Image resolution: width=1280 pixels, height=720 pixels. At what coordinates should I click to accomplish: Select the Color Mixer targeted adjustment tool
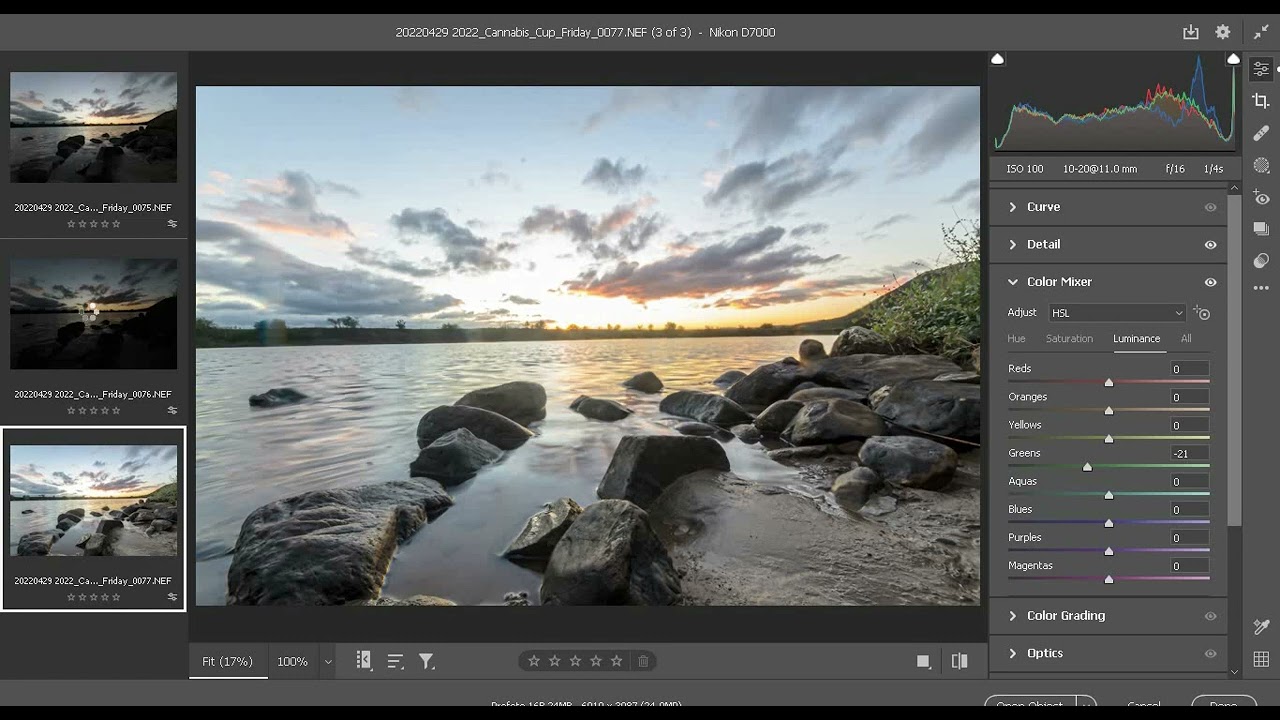[1202, 313]
